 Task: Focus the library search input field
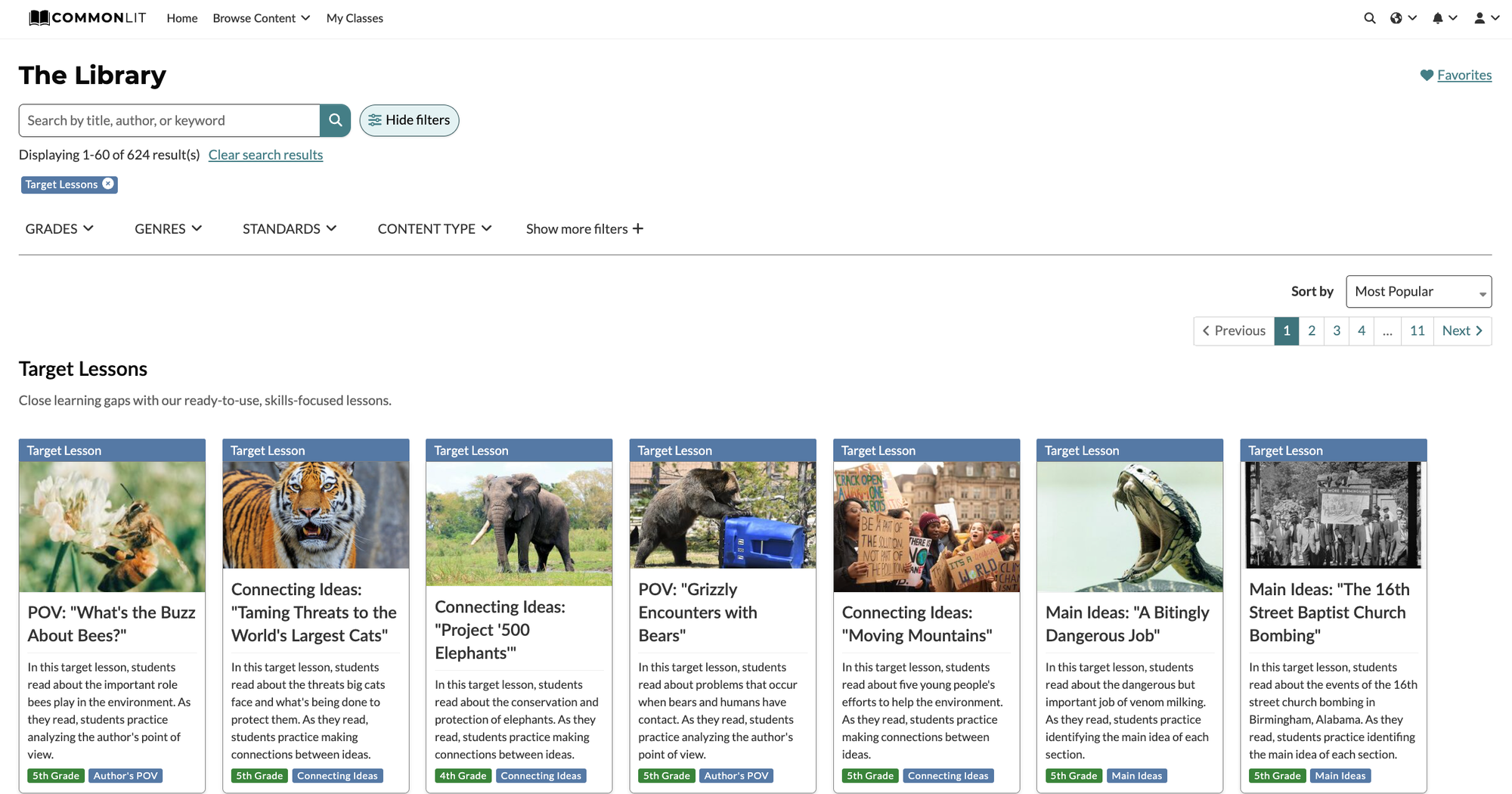coord(169,120)
